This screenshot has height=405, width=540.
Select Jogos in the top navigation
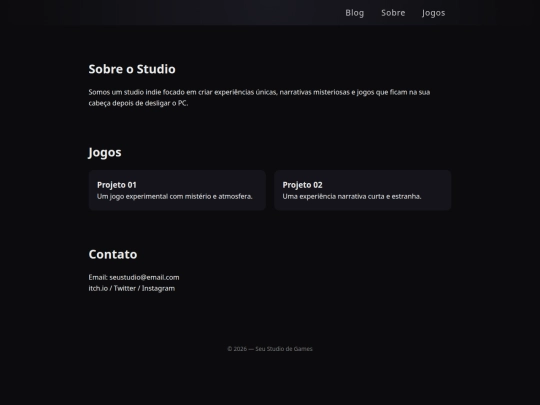coord(433,13)
